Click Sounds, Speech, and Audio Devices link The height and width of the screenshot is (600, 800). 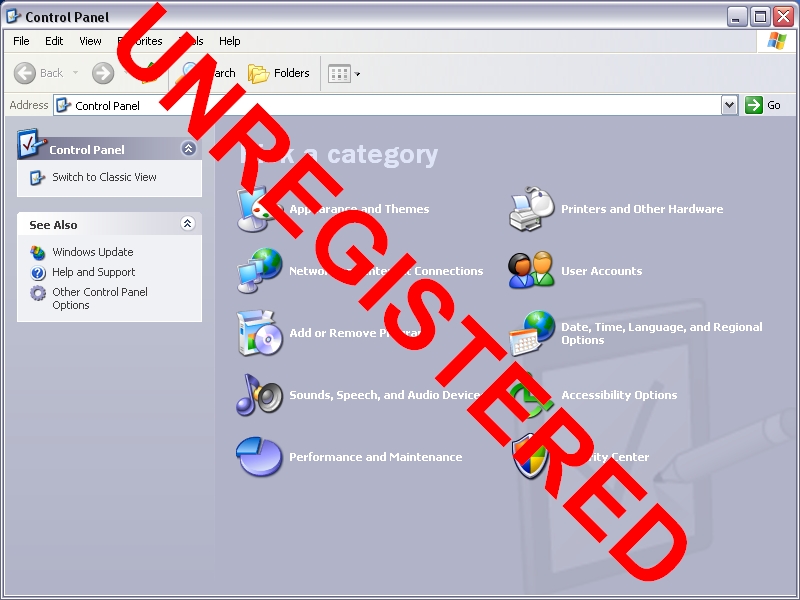(x=384, y=395)
